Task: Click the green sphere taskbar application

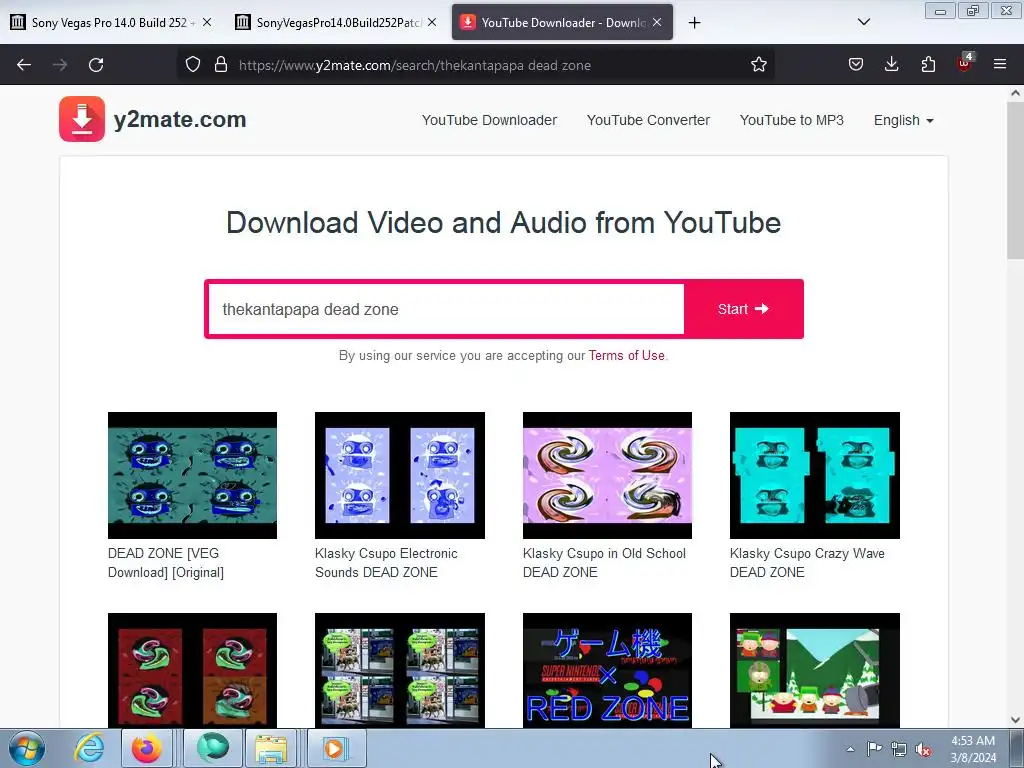Action: tap(213, 748)
